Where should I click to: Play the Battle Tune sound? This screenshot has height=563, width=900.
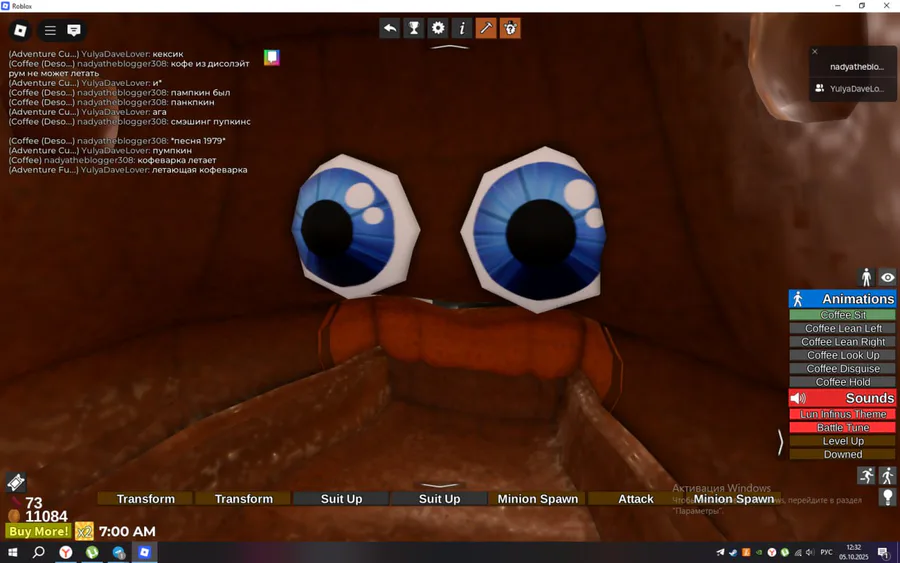pos(843,428)
